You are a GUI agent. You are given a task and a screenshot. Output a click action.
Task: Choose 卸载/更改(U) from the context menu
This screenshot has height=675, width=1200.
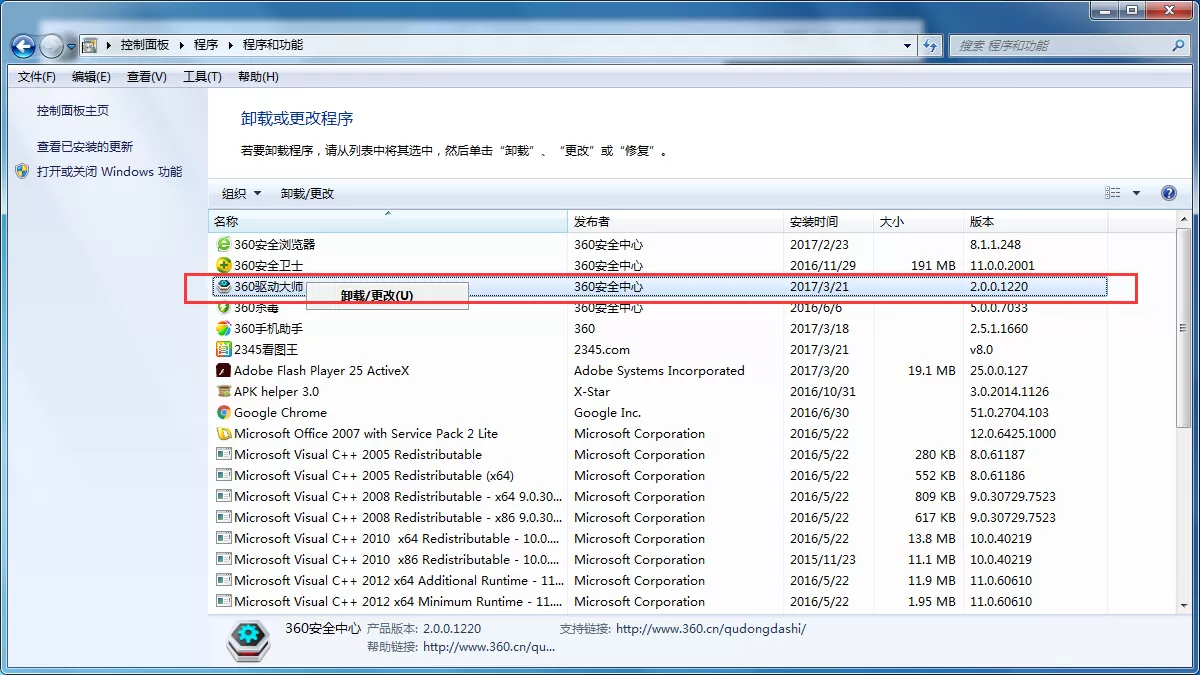[x=387, y=295]
